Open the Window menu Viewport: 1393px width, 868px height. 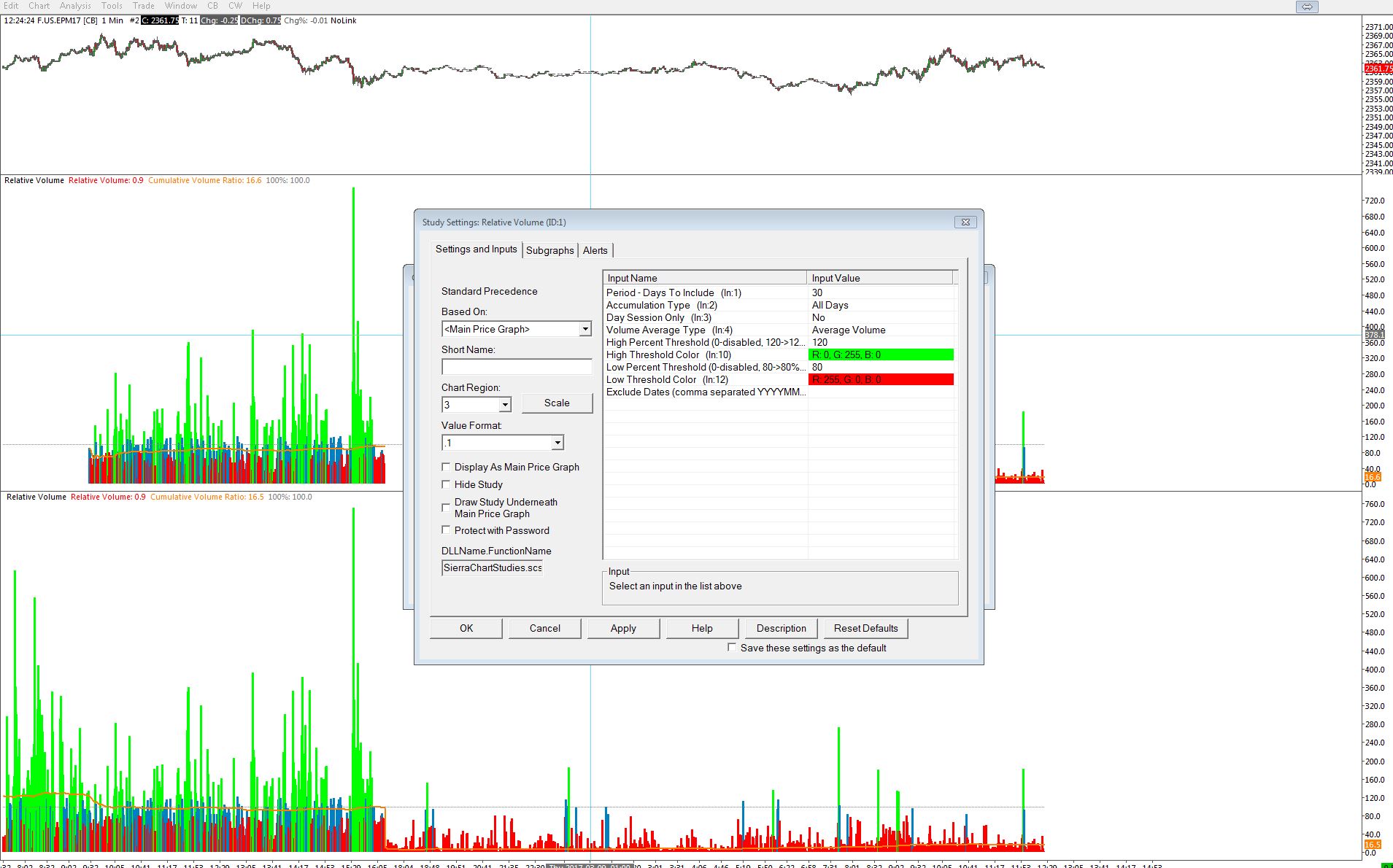pos(181,6)
